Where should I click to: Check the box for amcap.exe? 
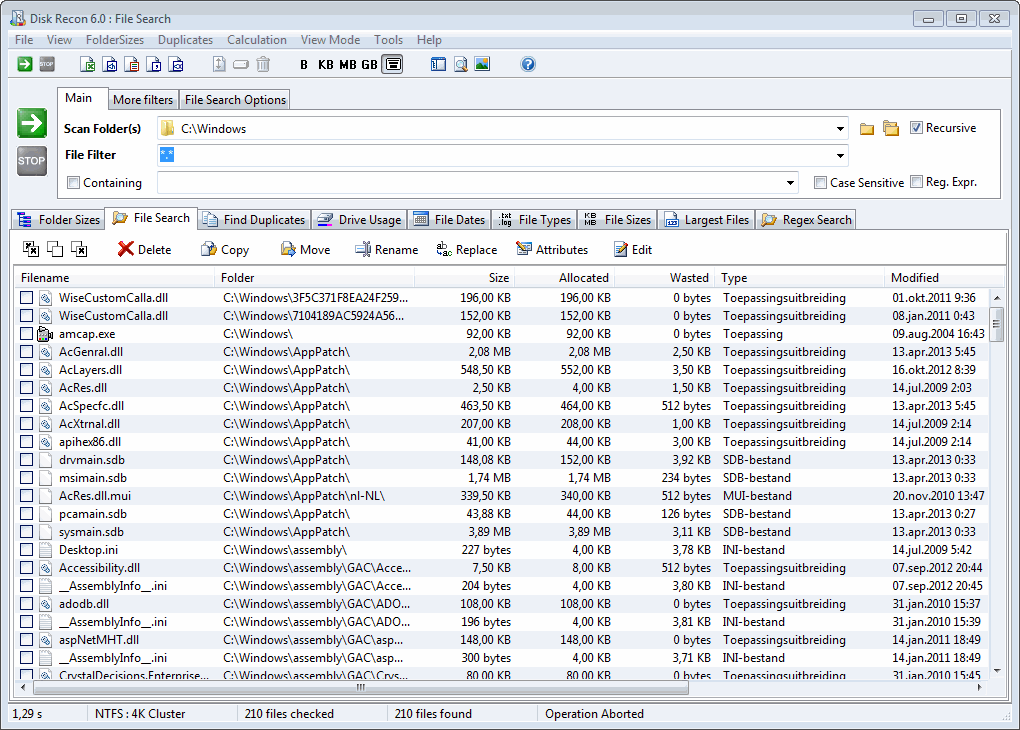coord(26,334)
